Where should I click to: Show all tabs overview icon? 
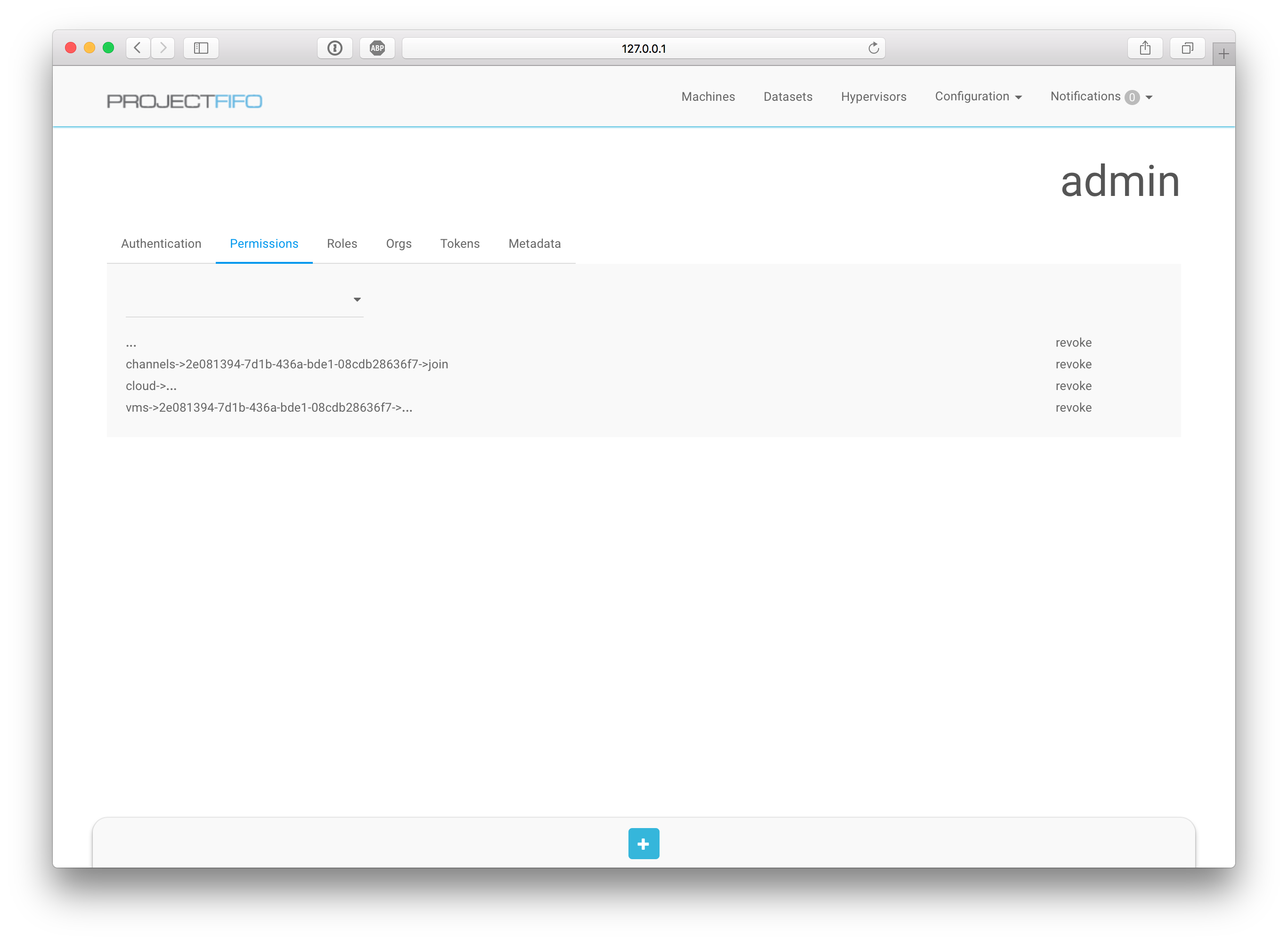(x=1187, y=48)
